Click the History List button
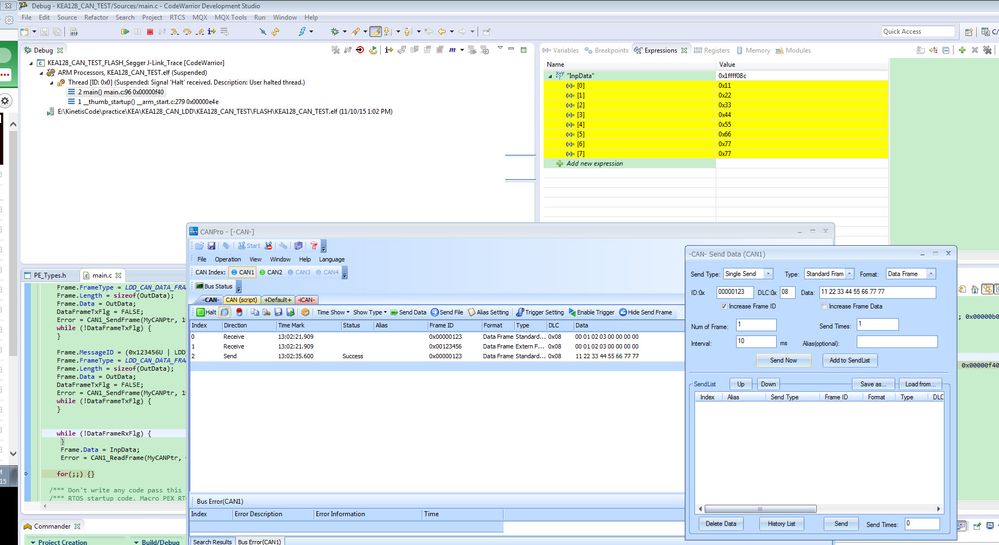Image resolution: width=999 pixels, height=545 pixels. 781,523
